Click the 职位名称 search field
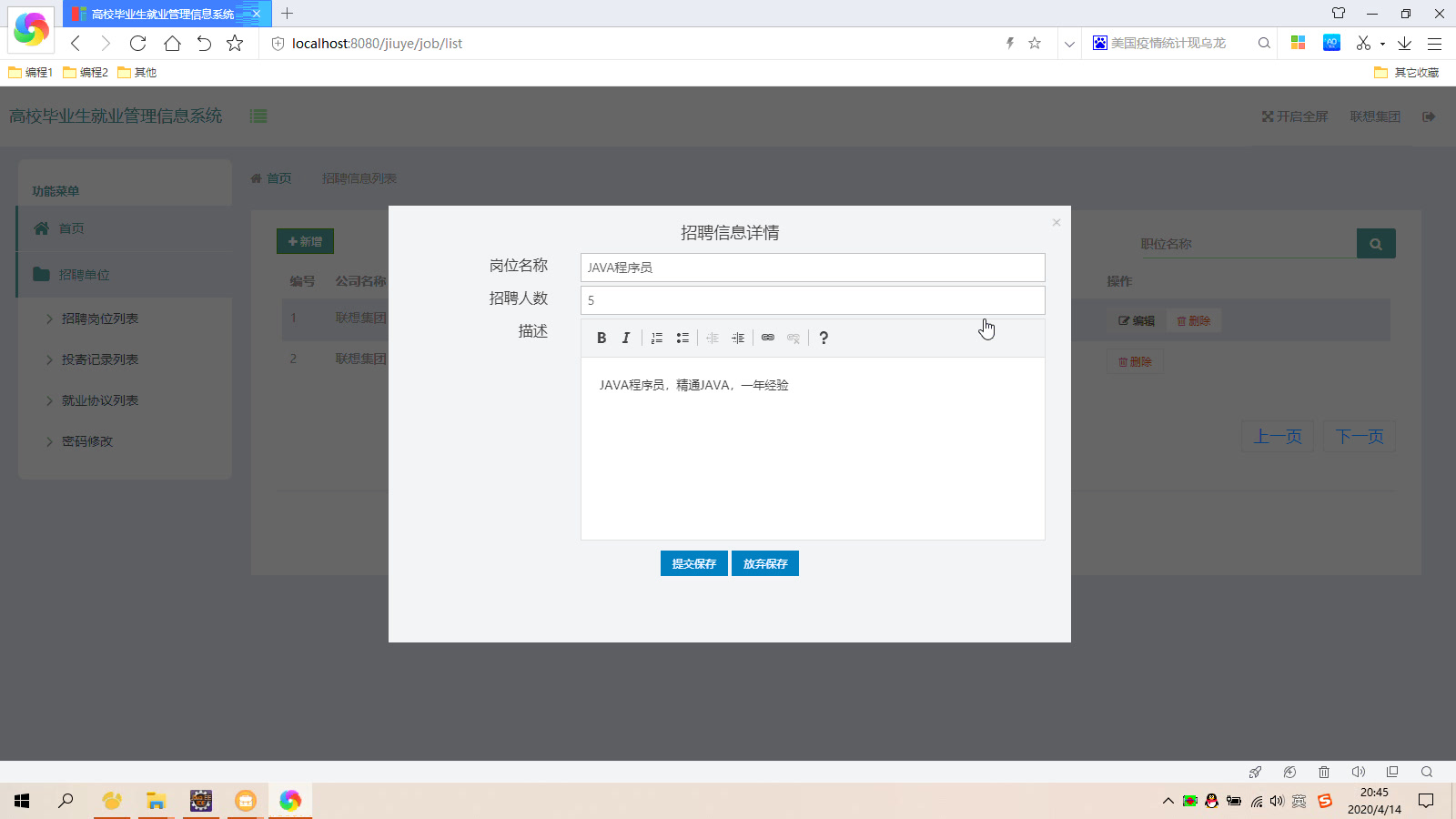The height and width of the screenshot is (819, 1456). 1247,244
